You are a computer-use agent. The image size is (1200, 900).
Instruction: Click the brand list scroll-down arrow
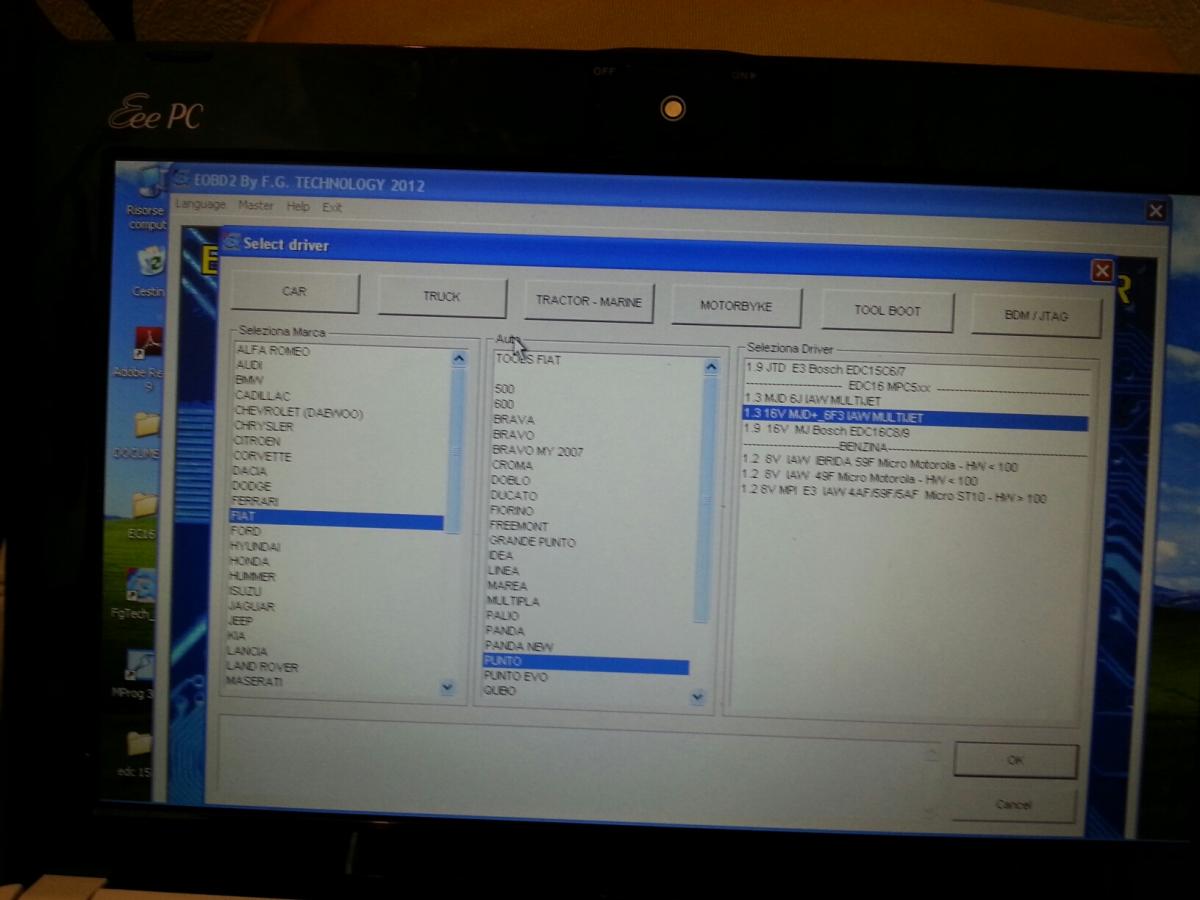447,687
